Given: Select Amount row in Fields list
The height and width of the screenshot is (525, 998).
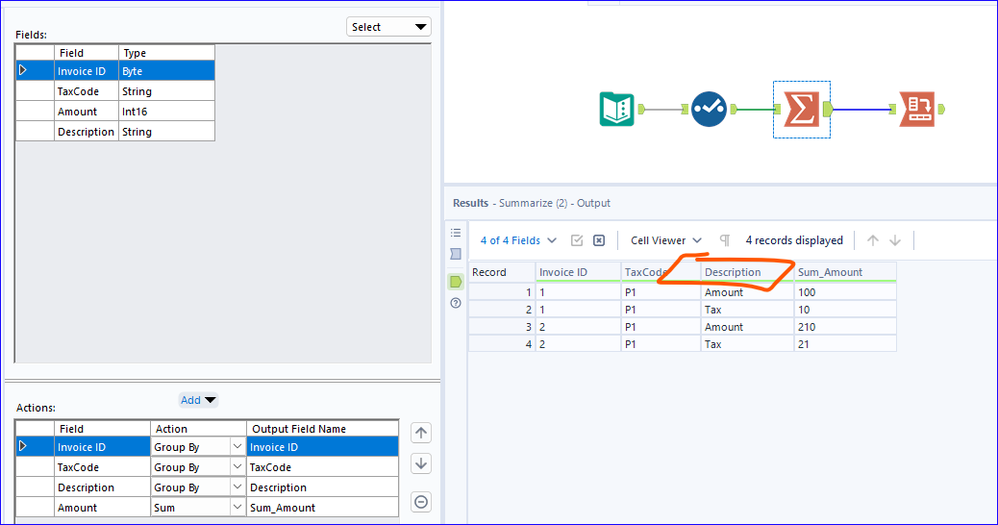Looking at the screenshot, I should (x=115, y=111).
